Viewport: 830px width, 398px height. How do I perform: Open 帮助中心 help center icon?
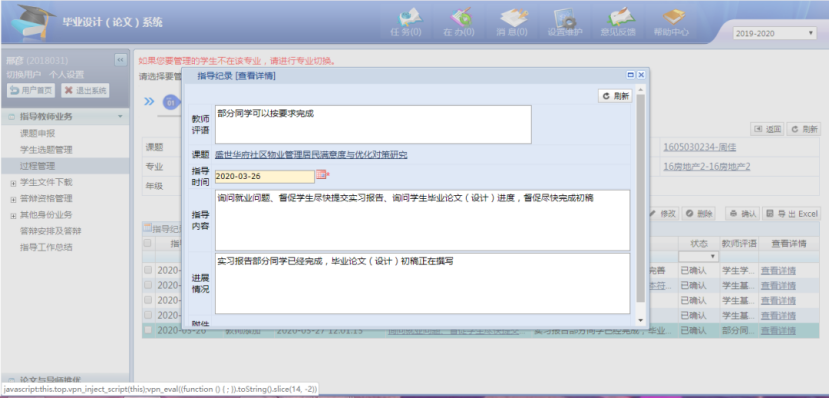(x=671, y=23)
